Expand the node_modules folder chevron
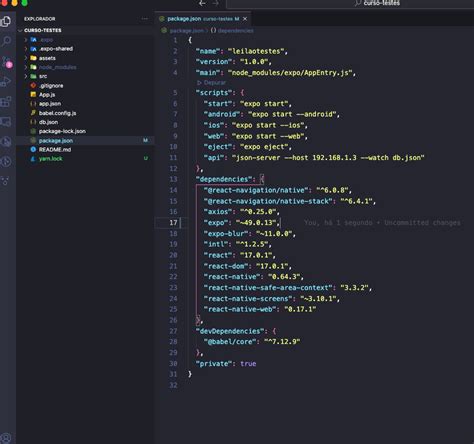Viewport: 474px width, 444px height. (26, 67)
